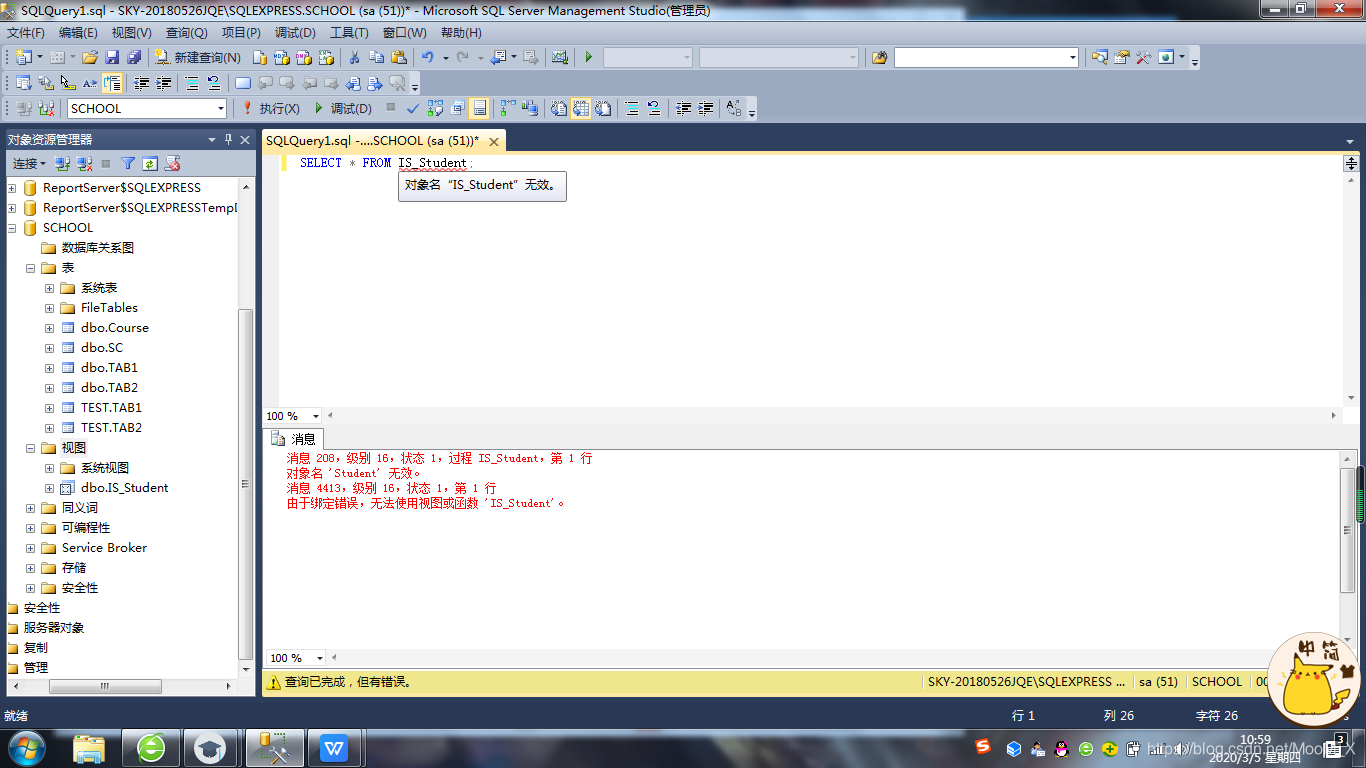Click Comment Out Selected Lines icon

630,108
